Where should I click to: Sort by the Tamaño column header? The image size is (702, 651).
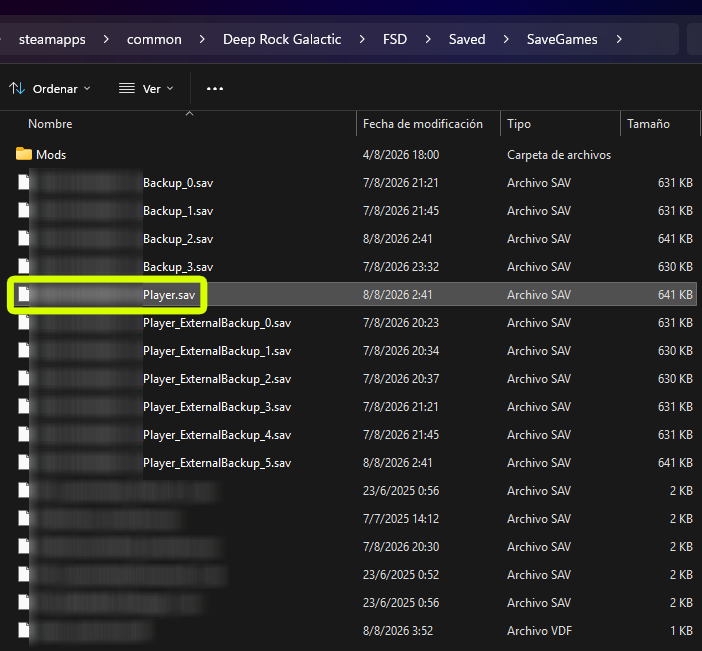(x=648, y=124)
